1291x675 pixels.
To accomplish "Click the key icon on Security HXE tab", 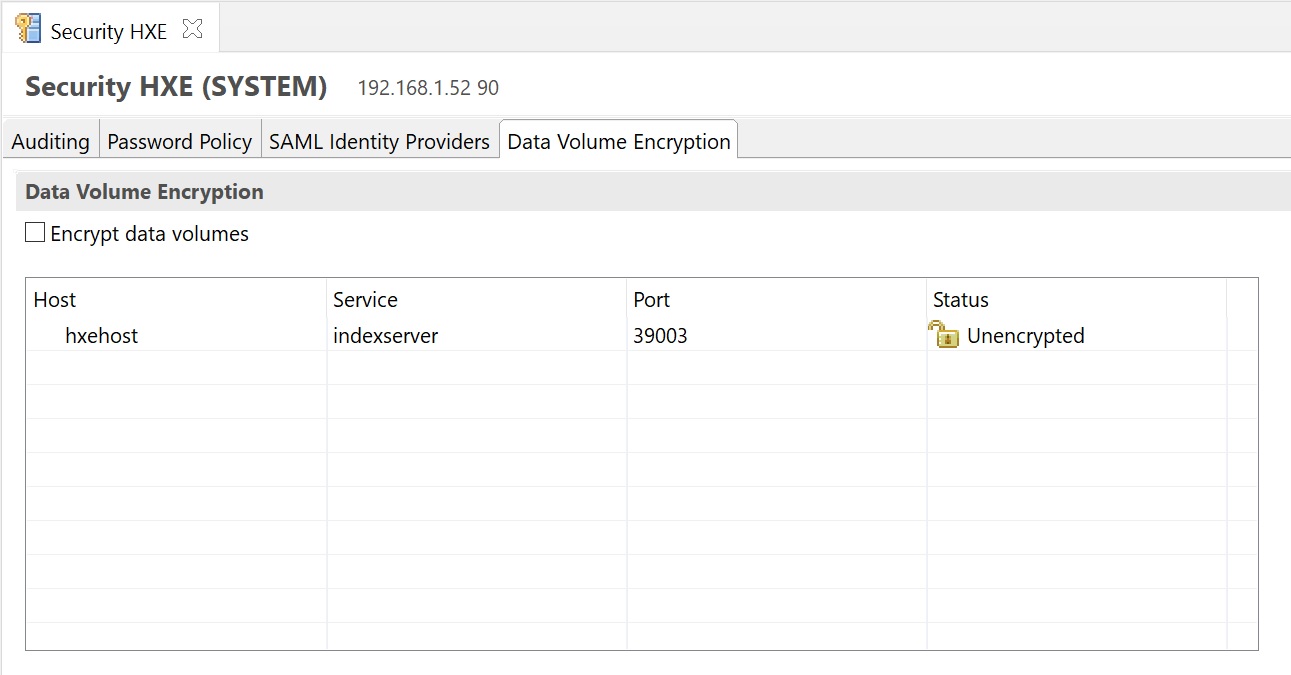I will click(28, 29).
